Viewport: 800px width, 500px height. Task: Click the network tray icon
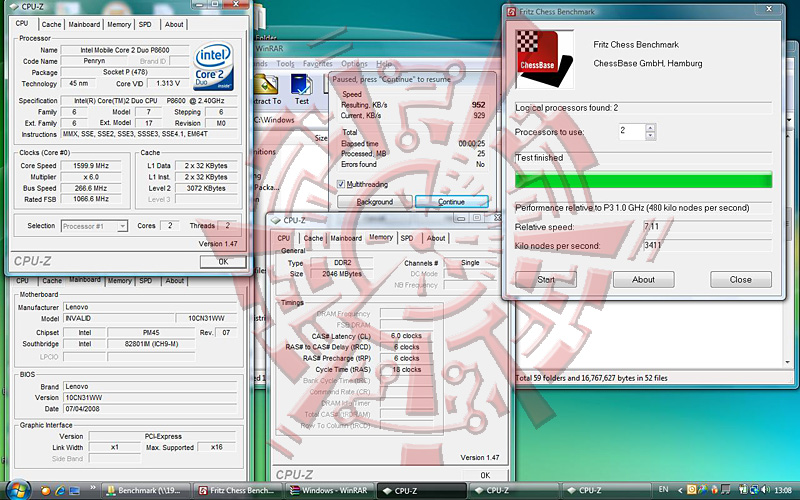tap(754, 490)
